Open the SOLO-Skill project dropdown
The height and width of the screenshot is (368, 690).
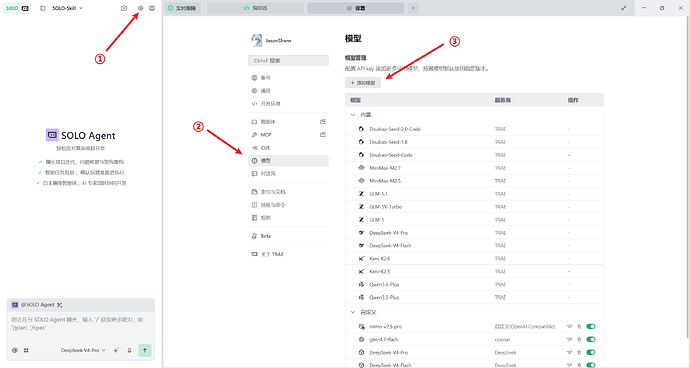point(67,8)
